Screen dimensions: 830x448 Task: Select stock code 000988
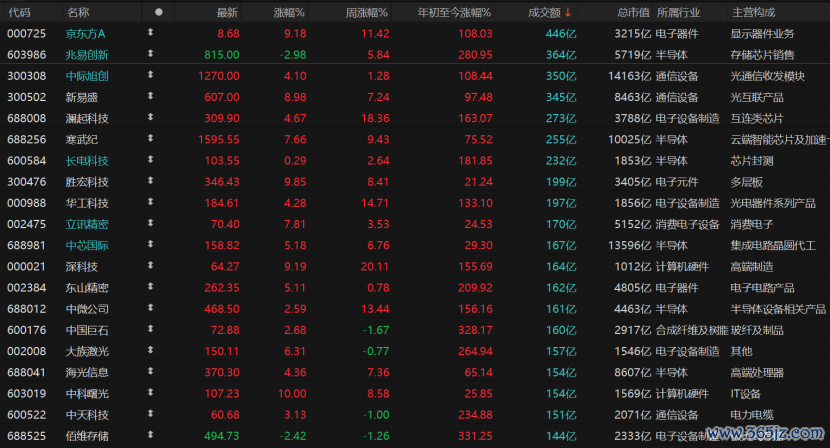26,203
